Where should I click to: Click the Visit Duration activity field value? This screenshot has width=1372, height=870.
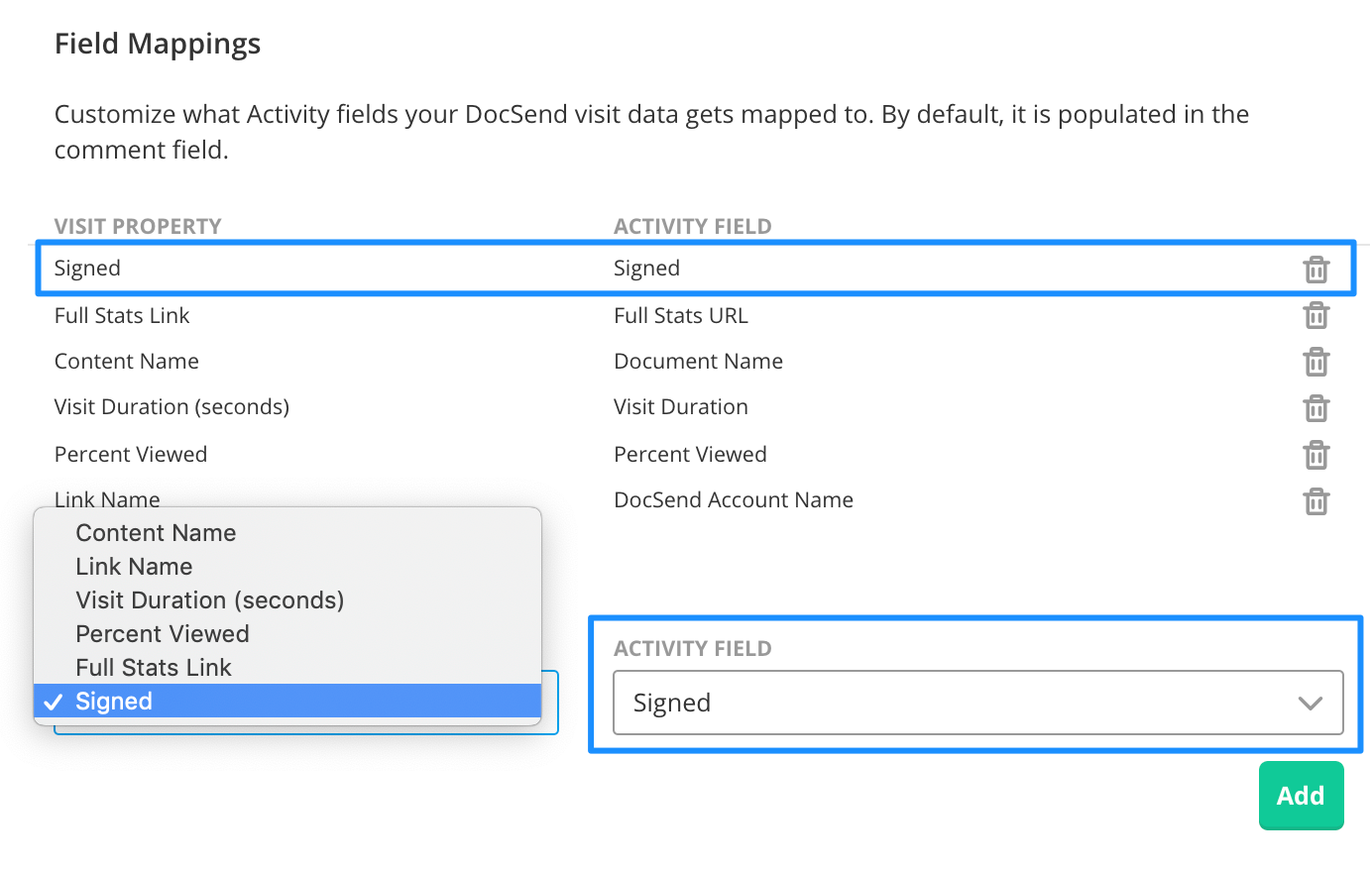click(681, 406)
